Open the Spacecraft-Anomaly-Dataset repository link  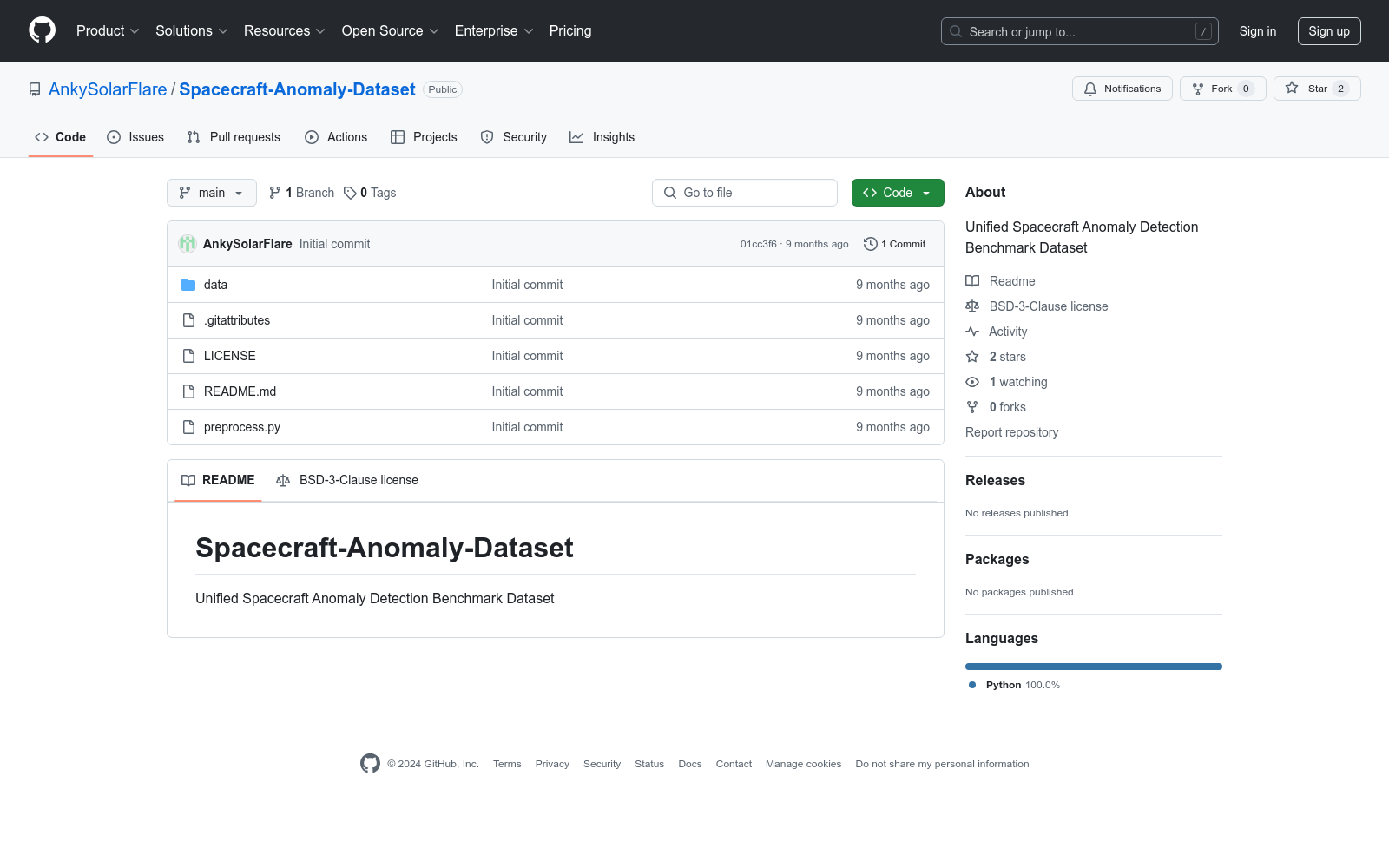297,89
